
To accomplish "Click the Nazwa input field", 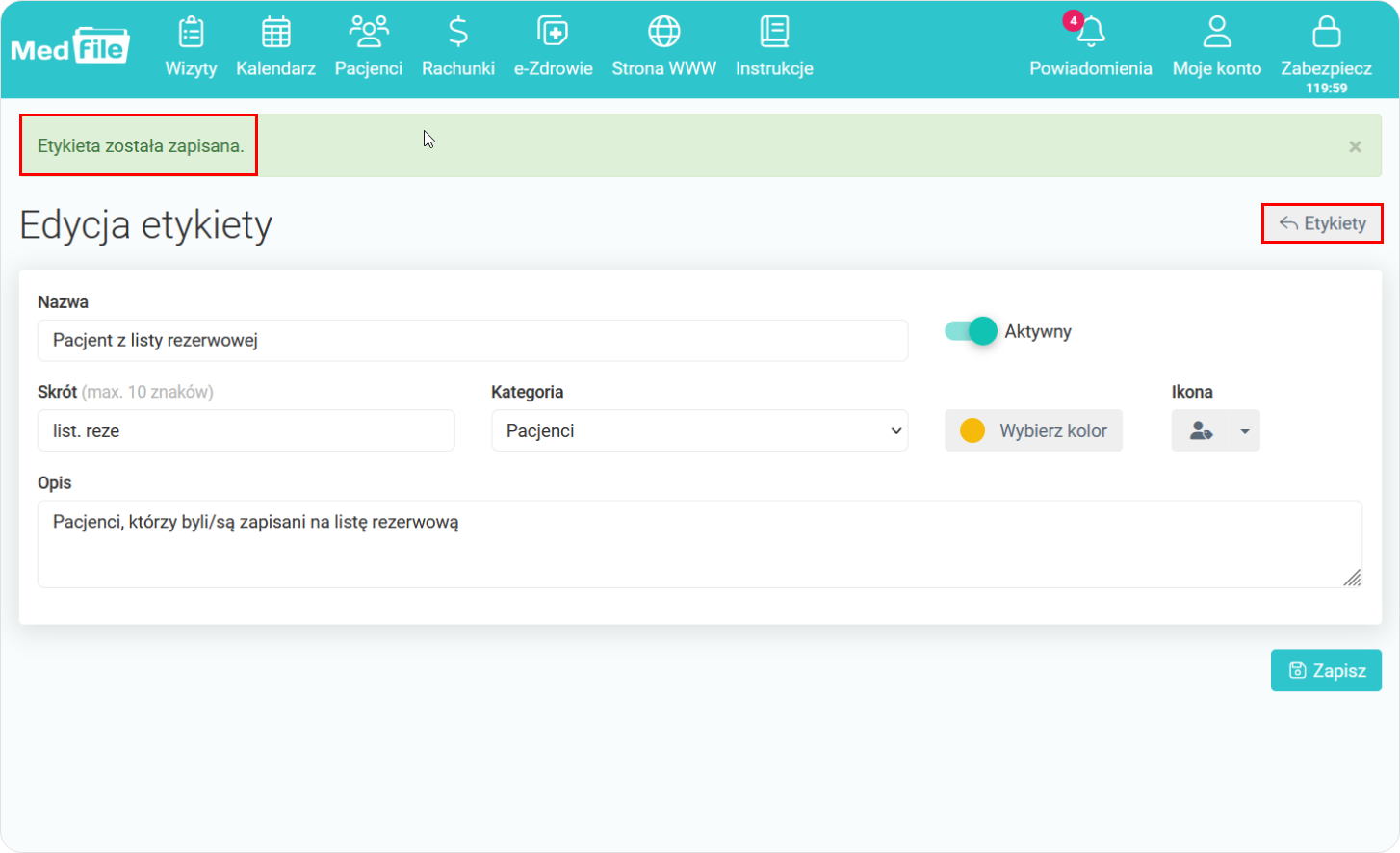I will [473, 340].
